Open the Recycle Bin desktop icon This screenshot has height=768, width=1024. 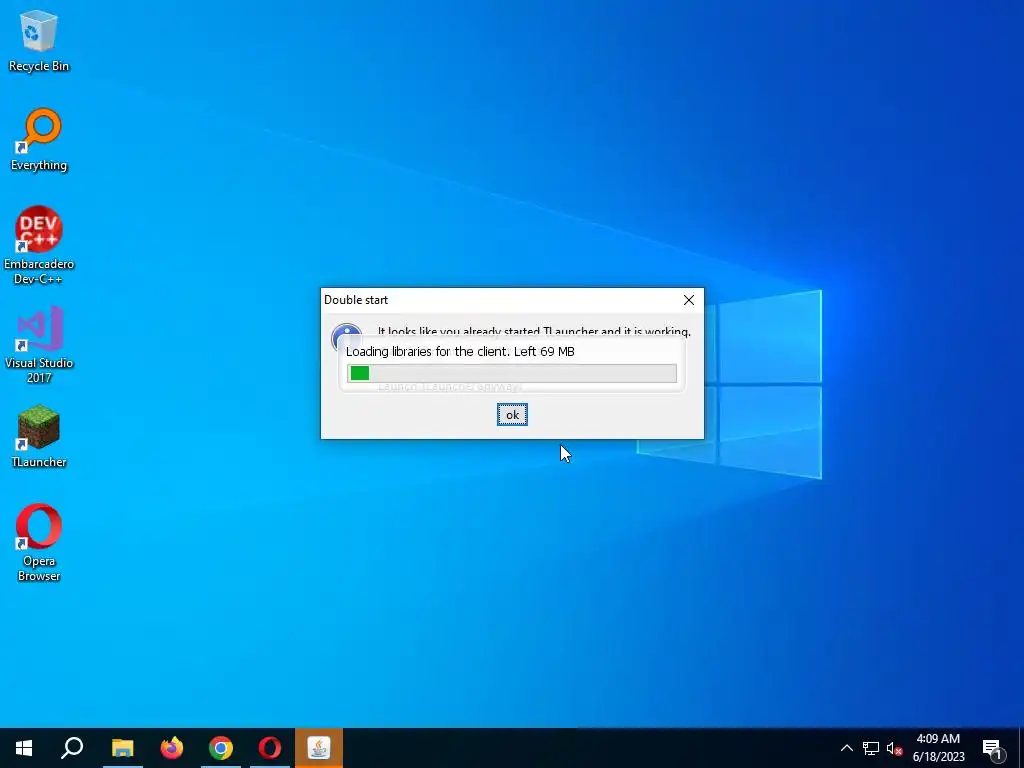coord(39,40)
